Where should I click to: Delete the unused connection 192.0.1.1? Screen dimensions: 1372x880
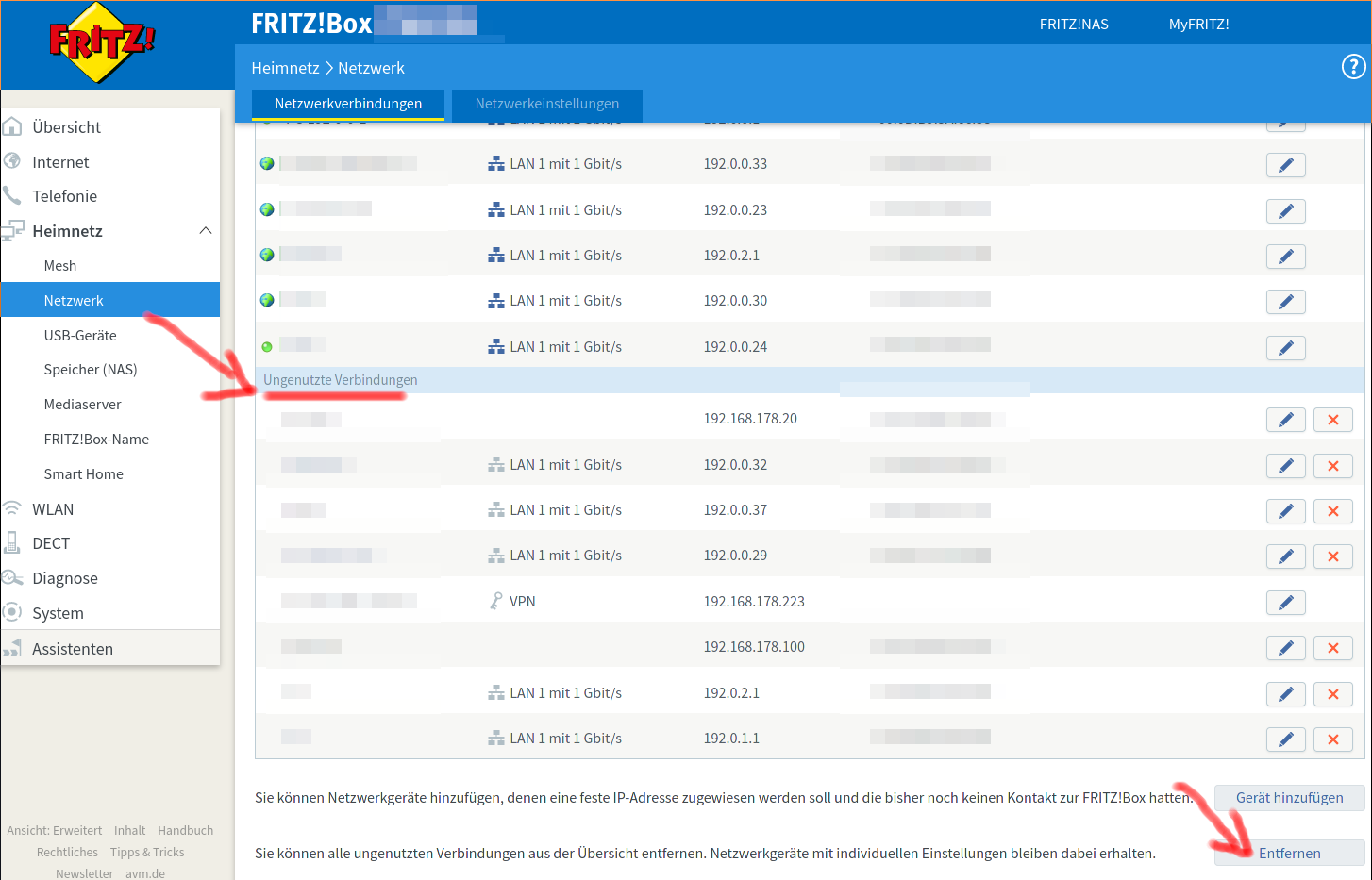click(x=1332, y=739)
